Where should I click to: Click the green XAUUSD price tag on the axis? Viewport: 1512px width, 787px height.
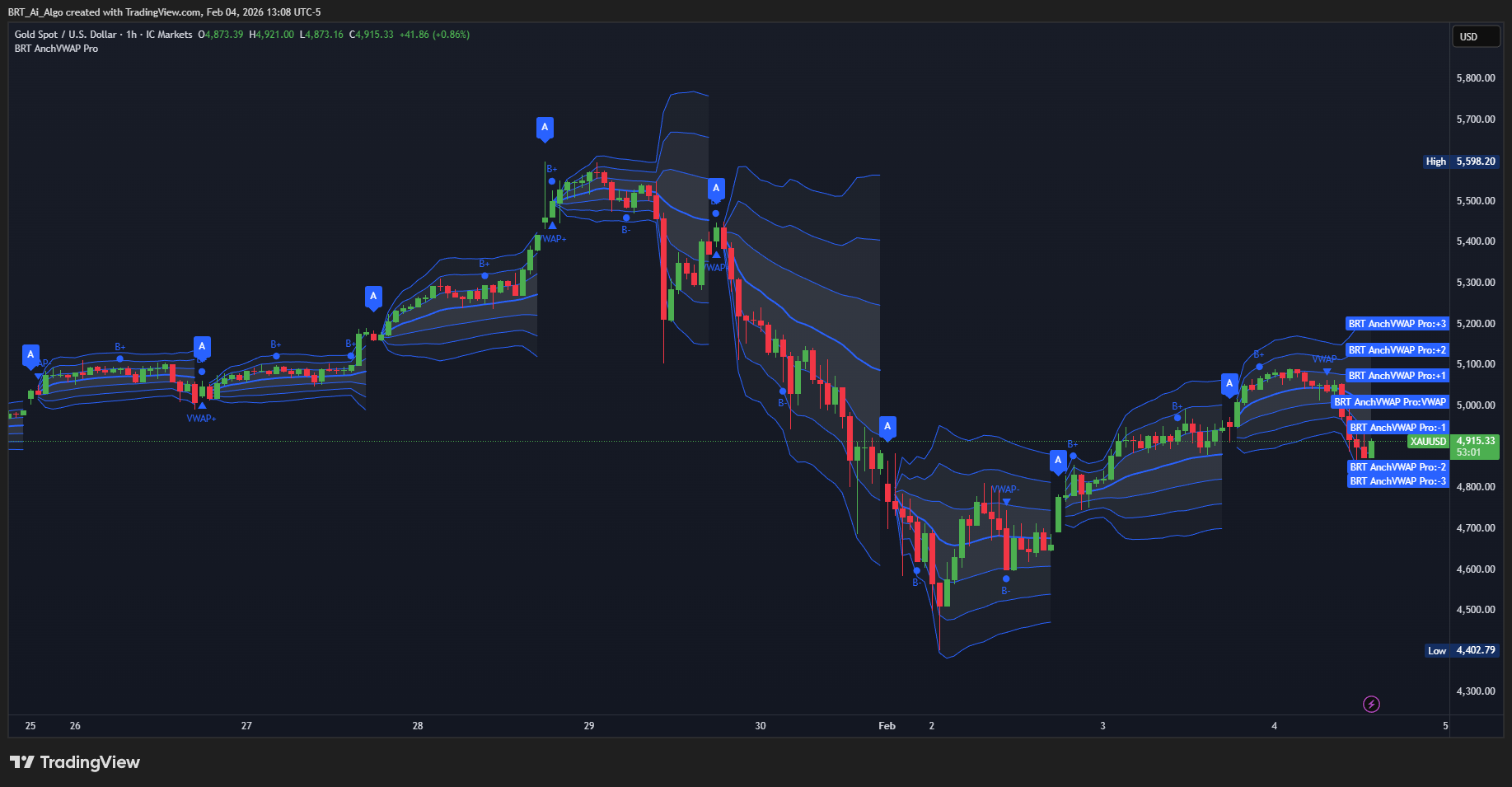(1428, 442)
